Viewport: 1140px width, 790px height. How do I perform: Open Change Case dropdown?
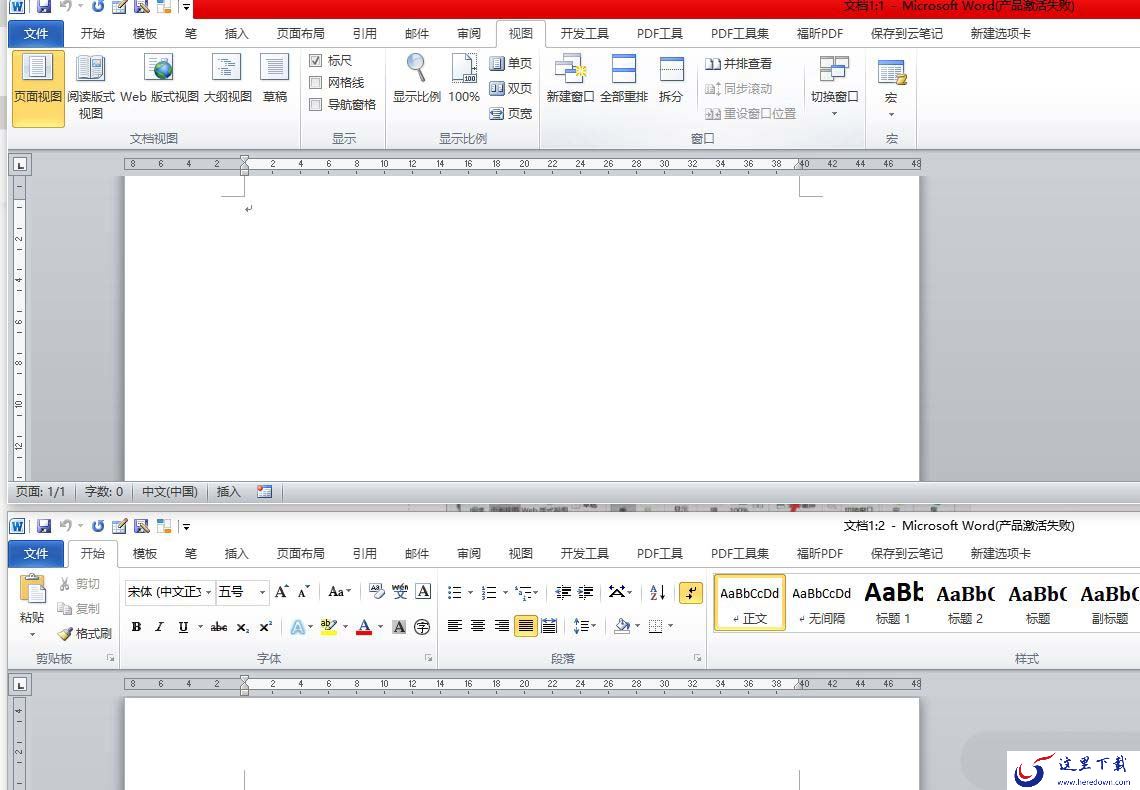pyautogui.click(x=340, y=592)
